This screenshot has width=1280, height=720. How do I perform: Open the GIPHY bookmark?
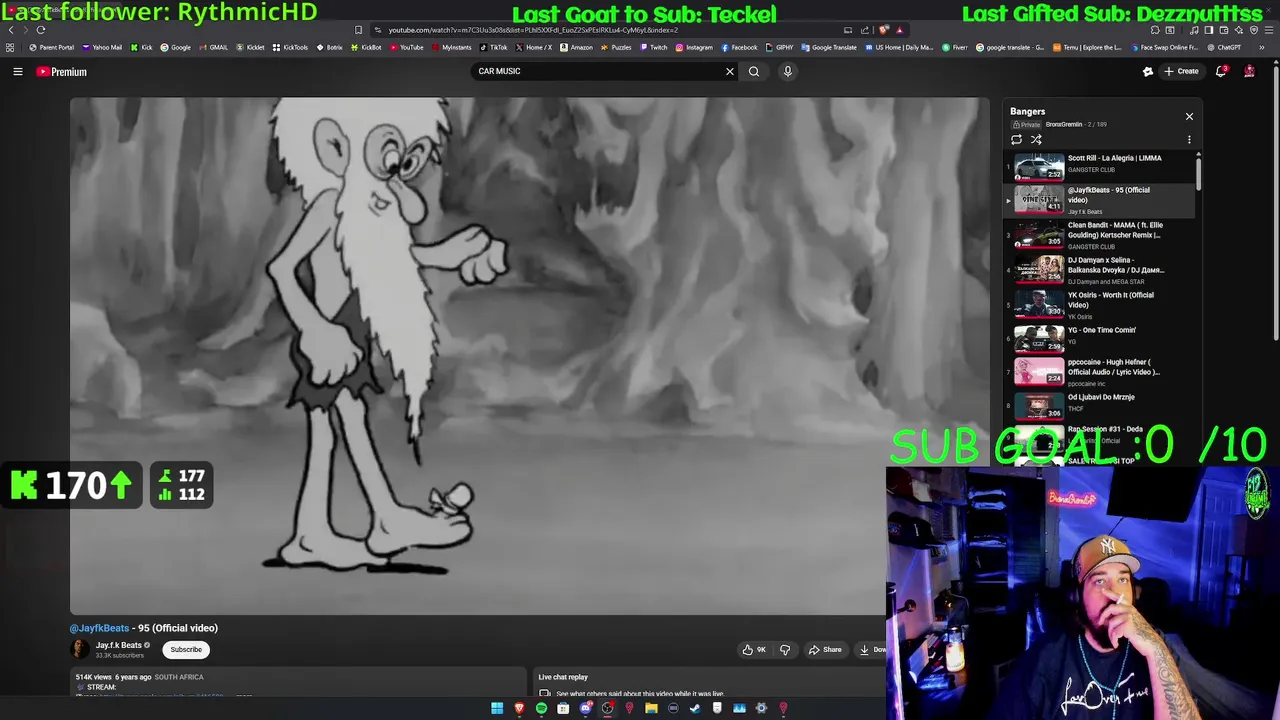[780, 47]
